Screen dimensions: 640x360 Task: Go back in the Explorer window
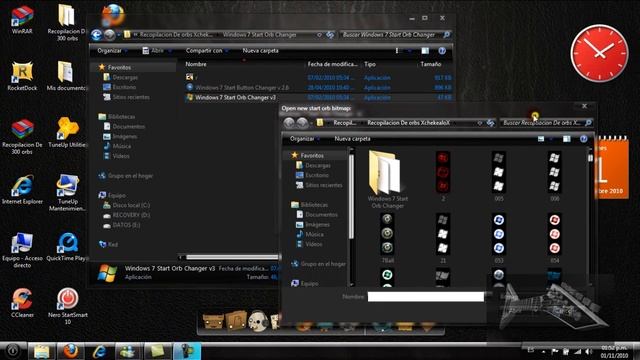(97, 35)
